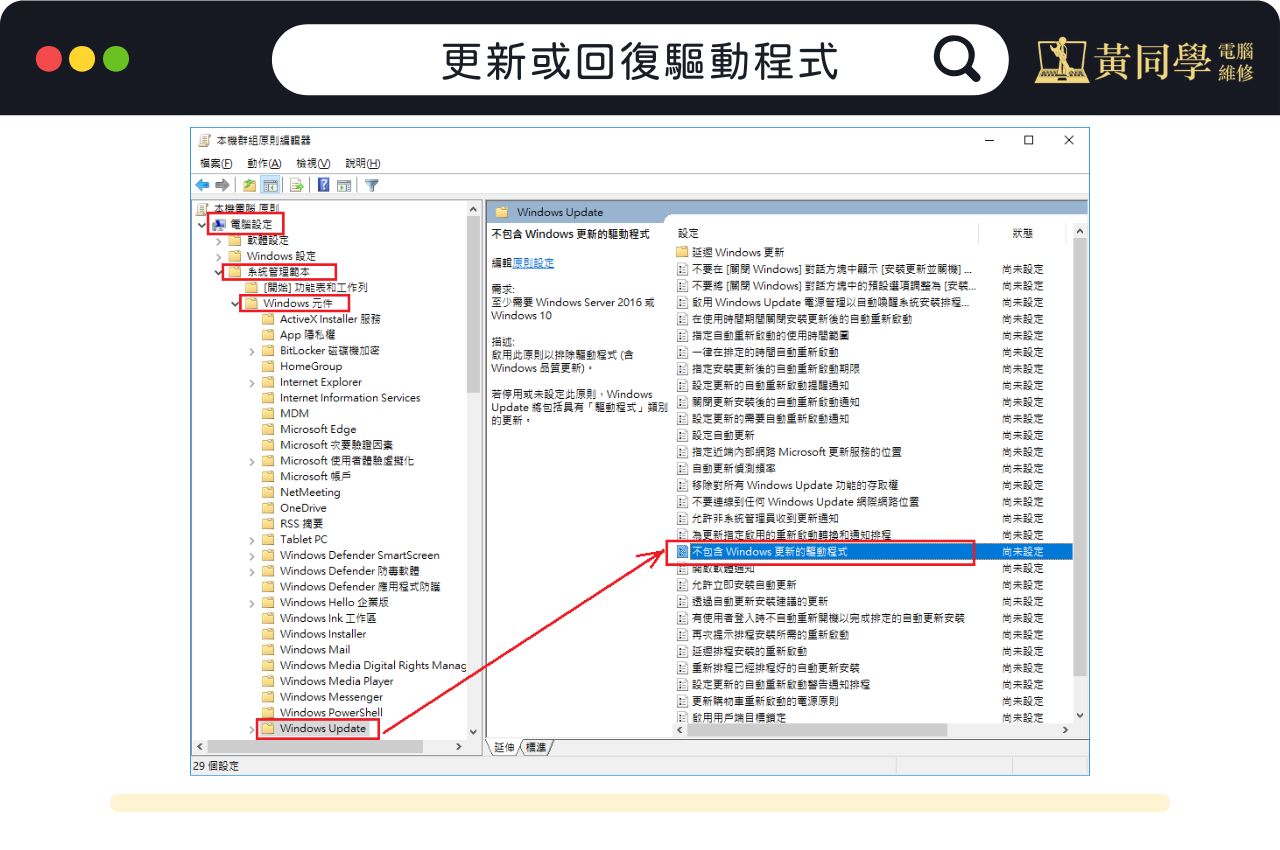Expand the 軟體設定 tree node
The height and width of the screenshot is (850, 1280).
point(219,240)
